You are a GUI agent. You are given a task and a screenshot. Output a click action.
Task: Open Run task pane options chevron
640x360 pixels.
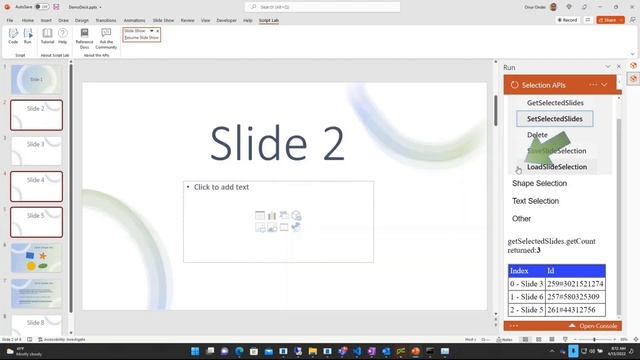click(x=608, y=67)
